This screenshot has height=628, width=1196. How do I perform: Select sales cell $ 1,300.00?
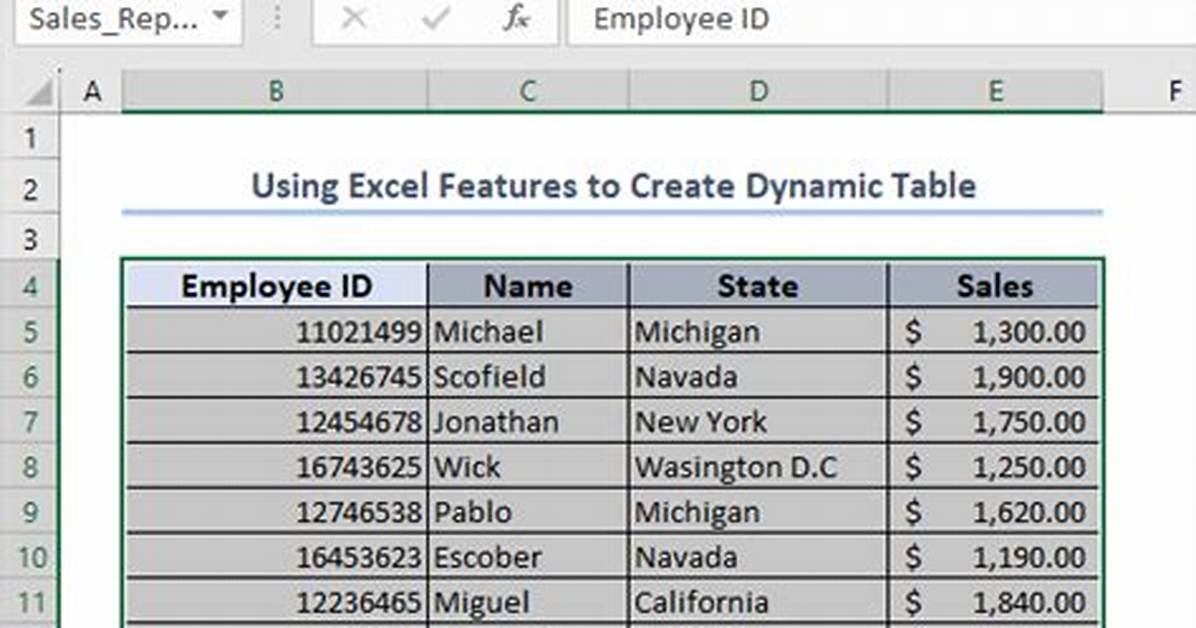(994, 332)
